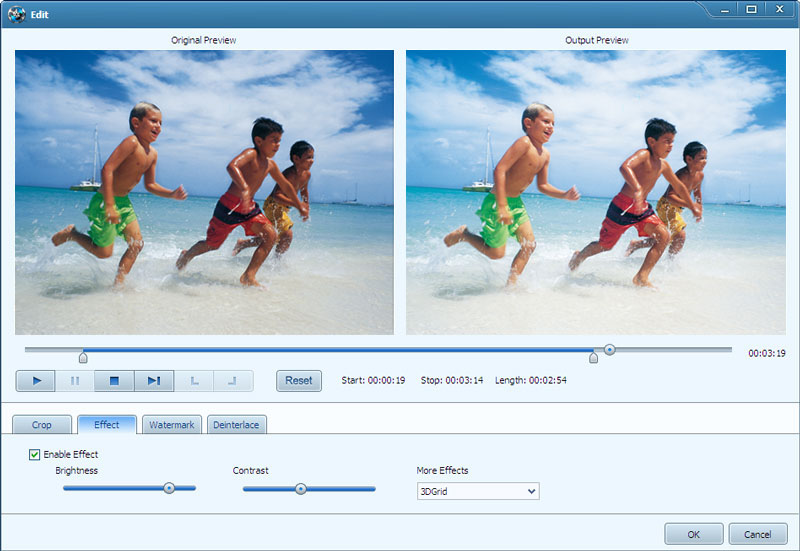The image size is (800, 551).
Task: Click the Reset button
Action: point(299,381)
